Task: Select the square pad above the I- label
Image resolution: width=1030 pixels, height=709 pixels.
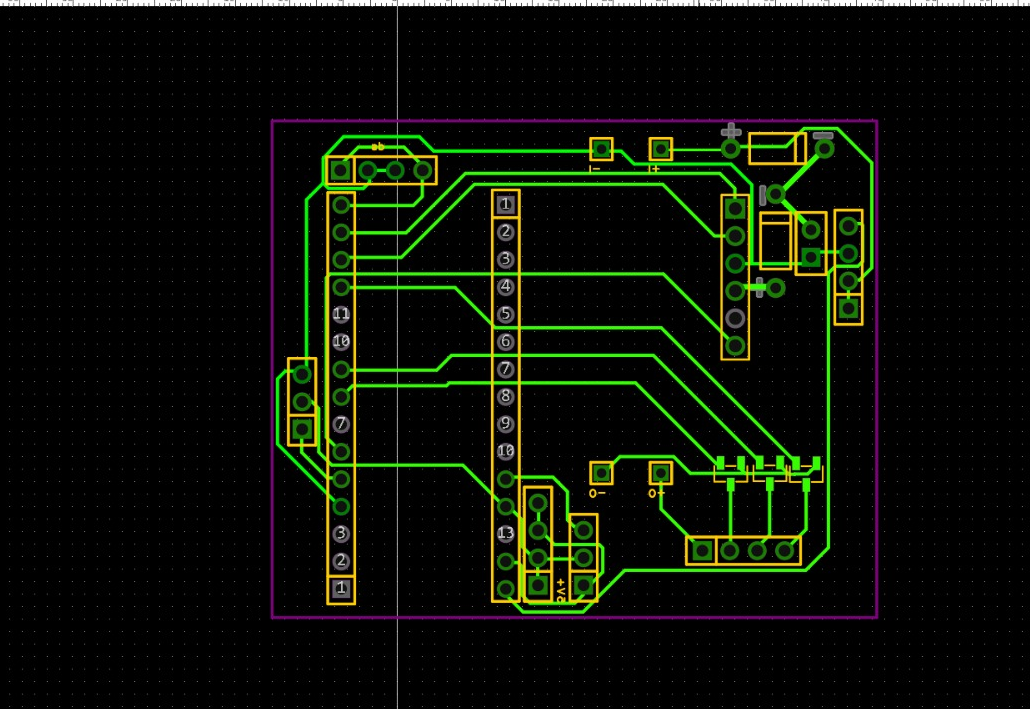Action: coord(601,149)
